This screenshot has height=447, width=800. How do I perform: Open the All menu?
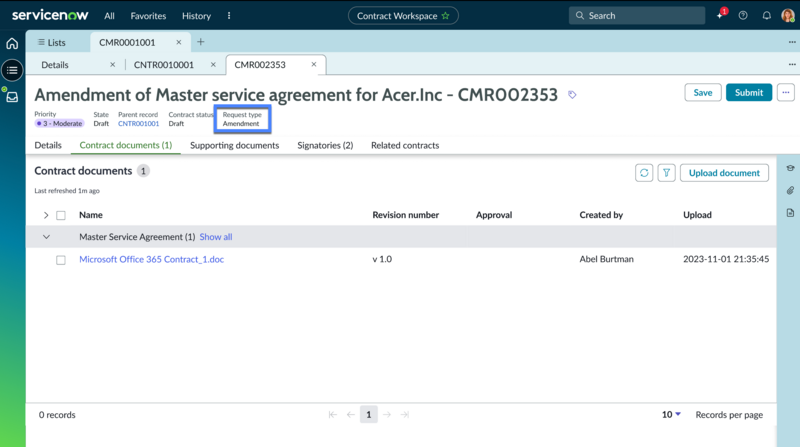(x=109, y=16)
